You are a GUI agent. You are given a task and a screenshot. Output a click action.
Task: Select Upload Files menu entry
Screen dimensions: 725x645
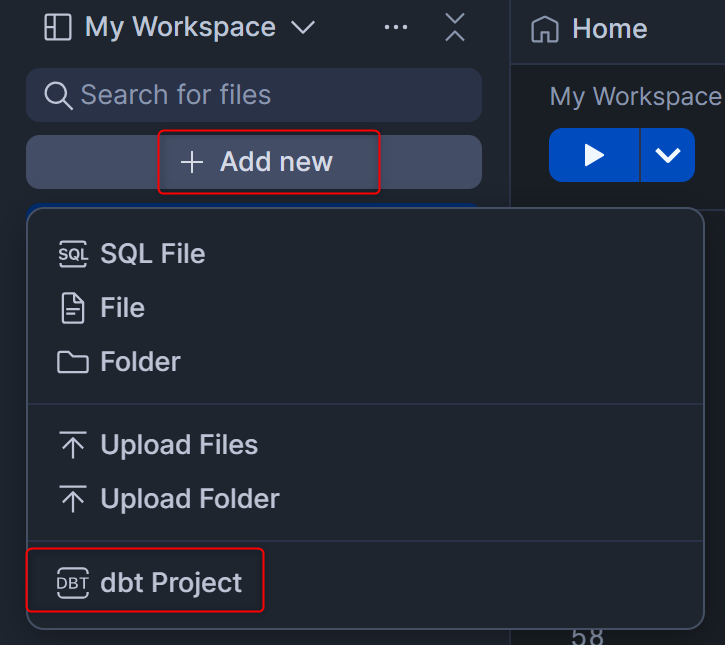click(x=179, y=445)
